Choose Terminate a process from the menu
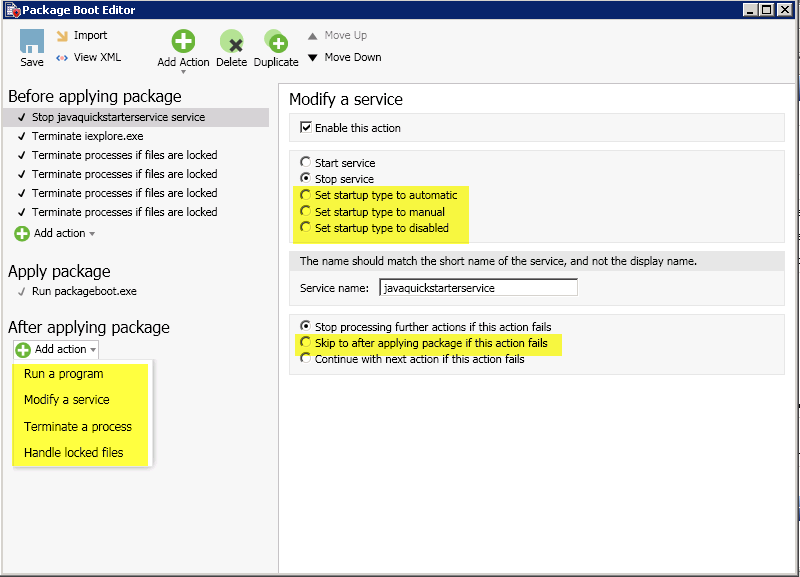The height and width of the screenshot is (577, 800). (78, 427)
